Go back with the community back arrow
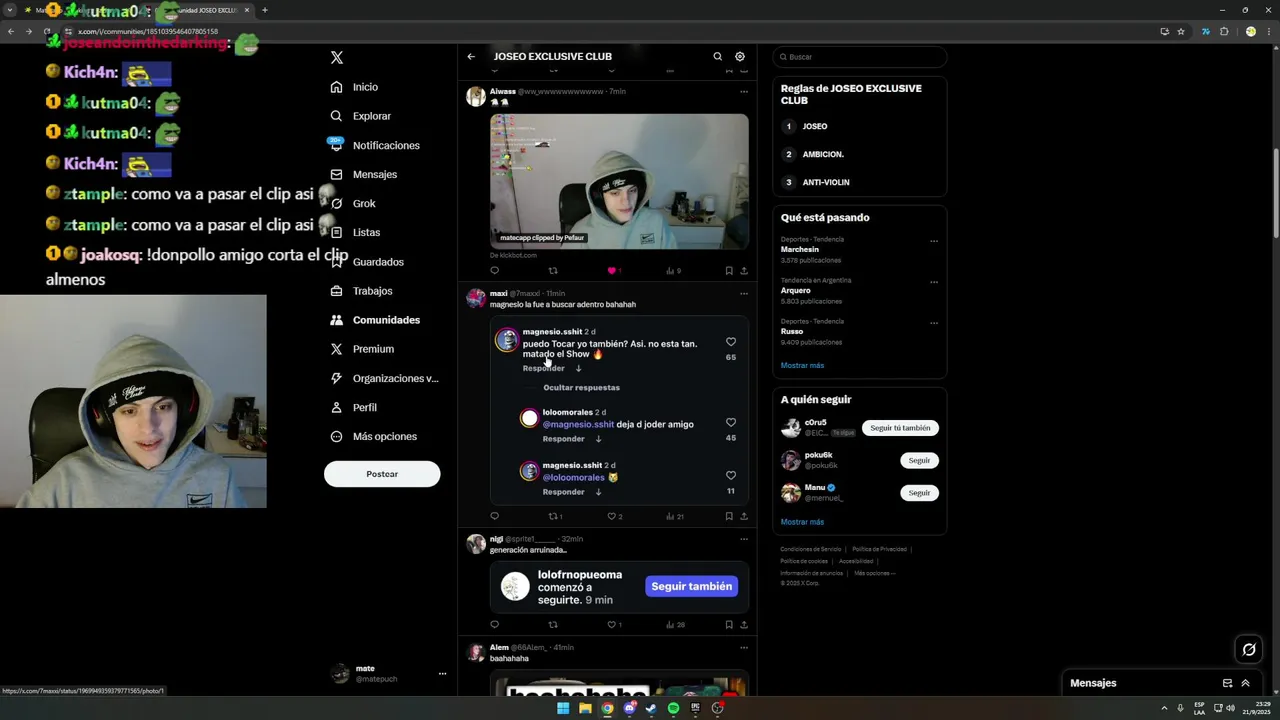The width and height of the screenshot is (1280, 720). point(471,57)
